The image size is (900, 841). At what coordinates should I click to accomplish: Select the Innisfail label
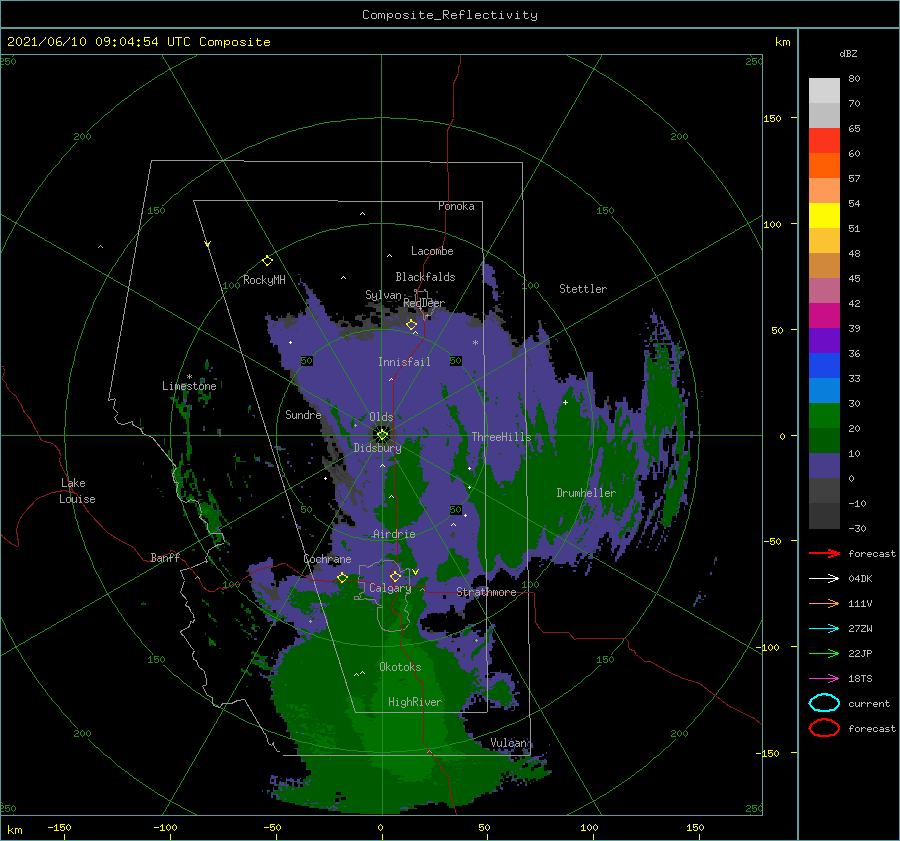pos(404,362)
